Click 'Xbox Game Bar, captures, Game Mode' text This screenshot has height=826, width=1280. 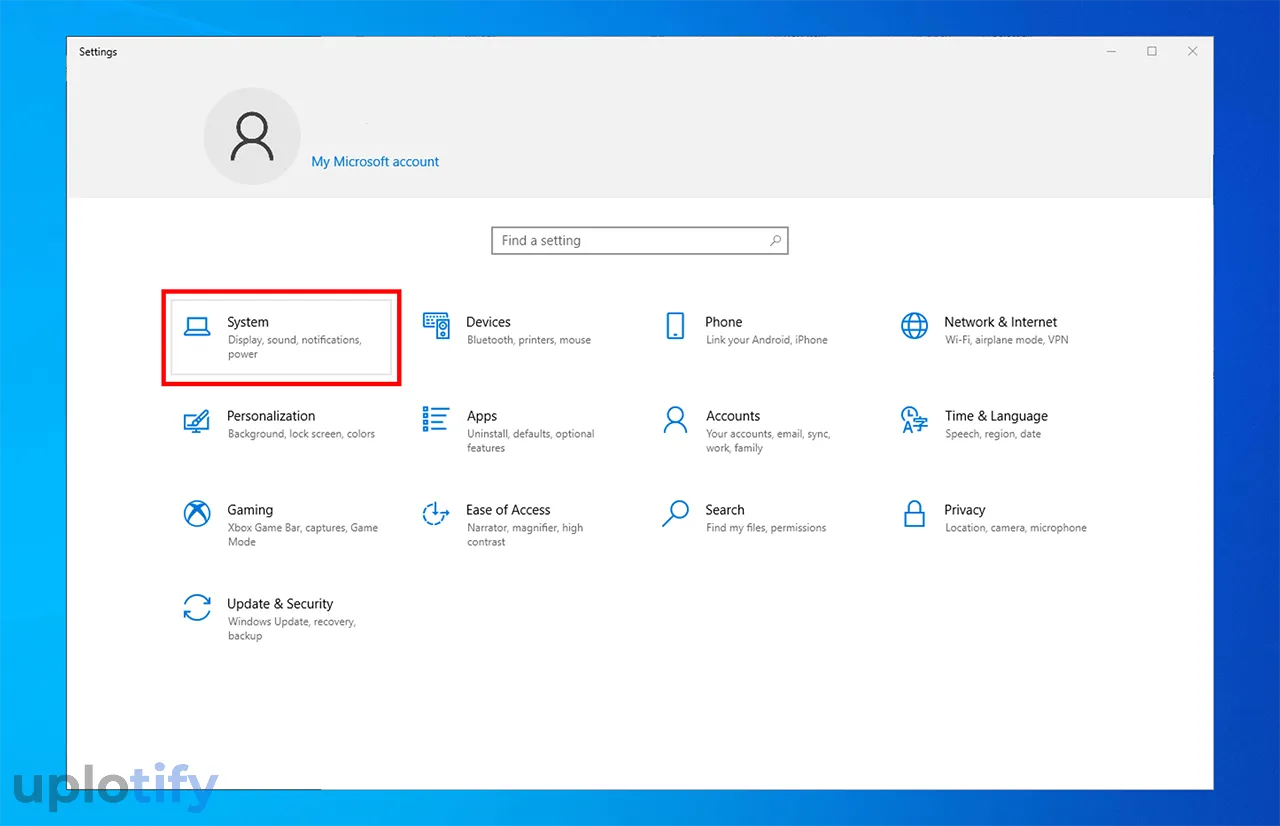[303, 535]
